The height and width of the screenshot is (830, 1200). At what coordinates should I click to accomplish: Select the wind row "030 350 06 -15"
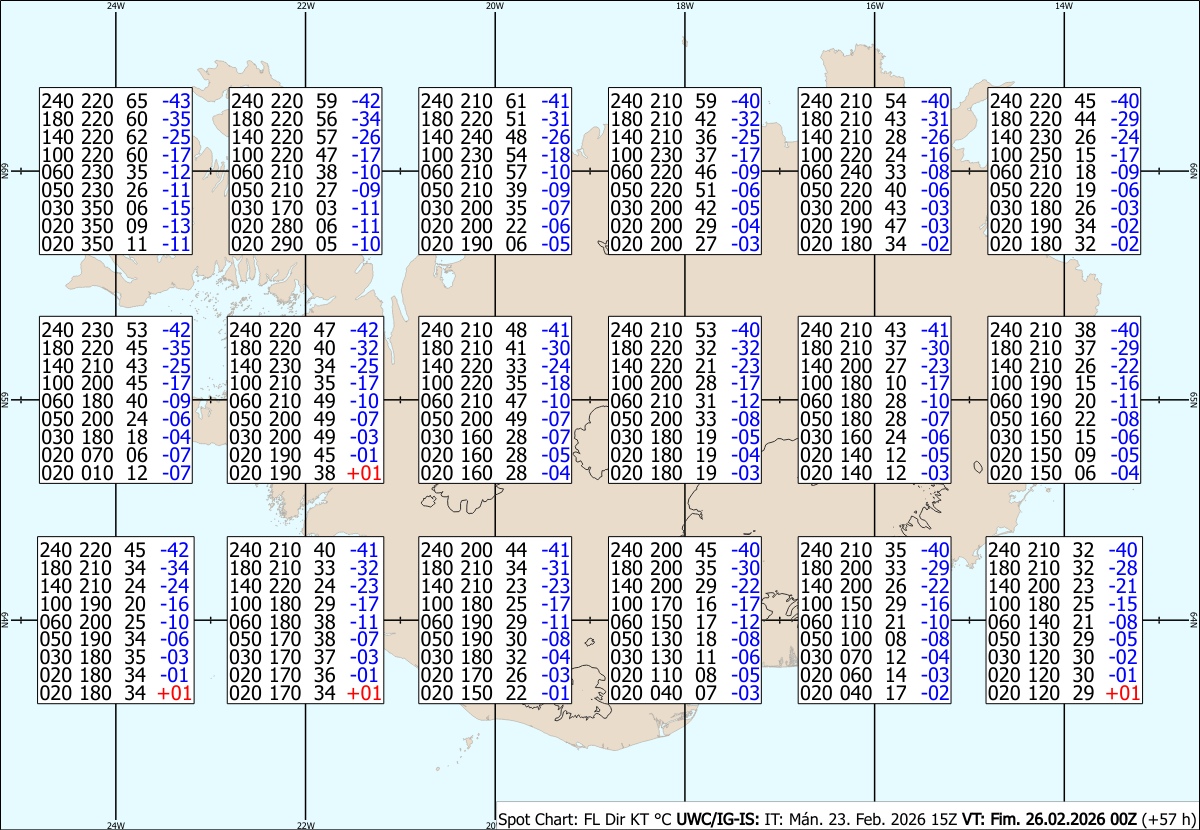116,207
